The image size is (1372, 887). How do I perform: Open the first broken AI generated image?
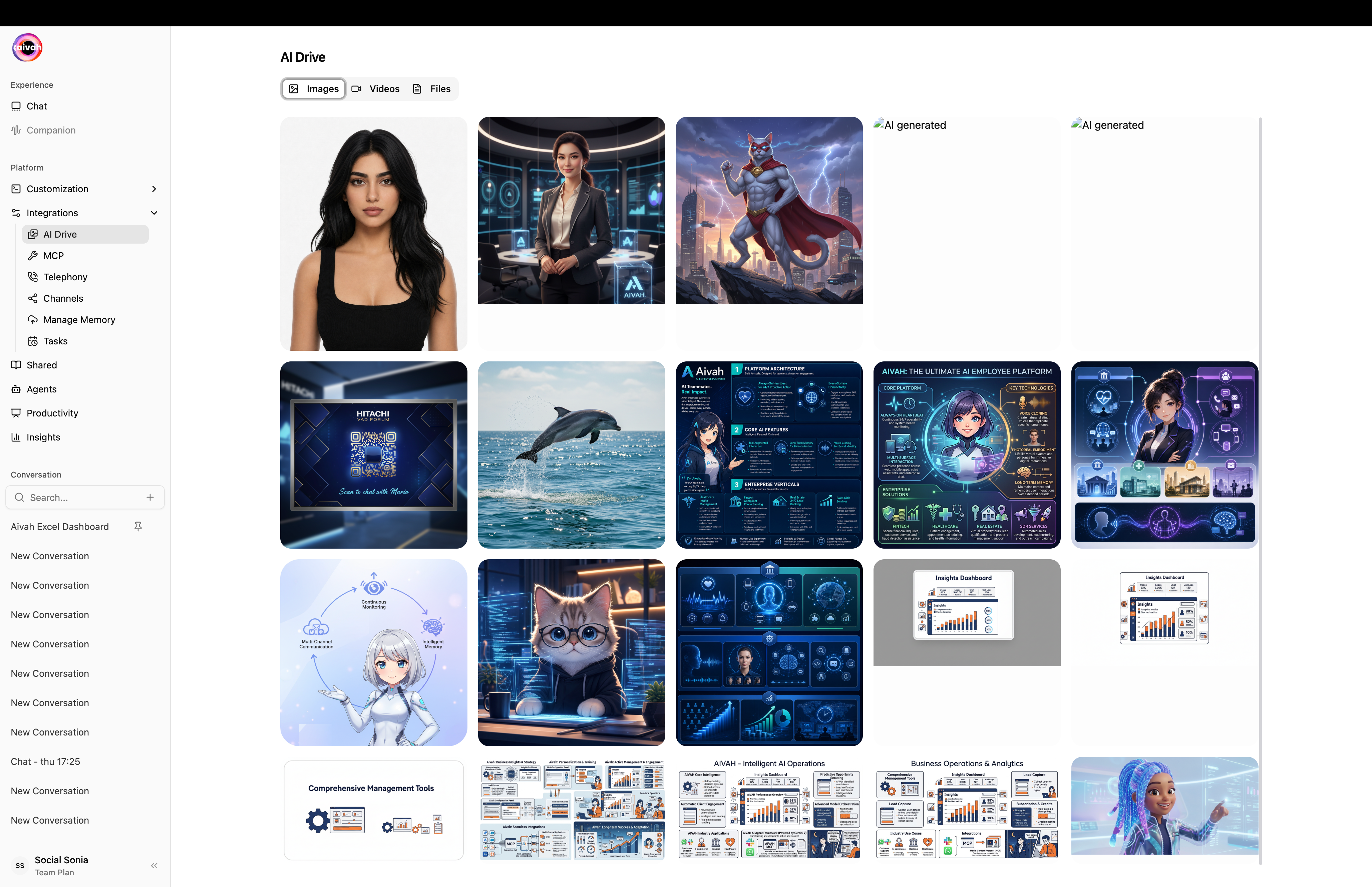[x=967, y=234]
